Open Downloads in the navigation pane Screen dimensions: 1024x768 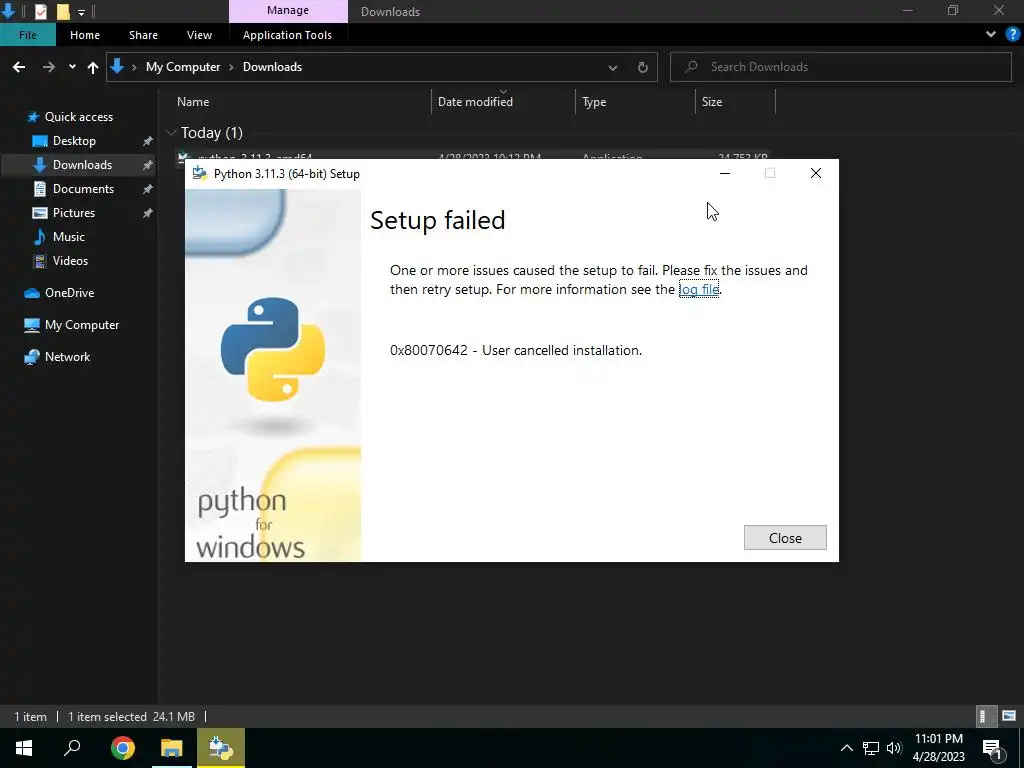click(x=82, y=165)
